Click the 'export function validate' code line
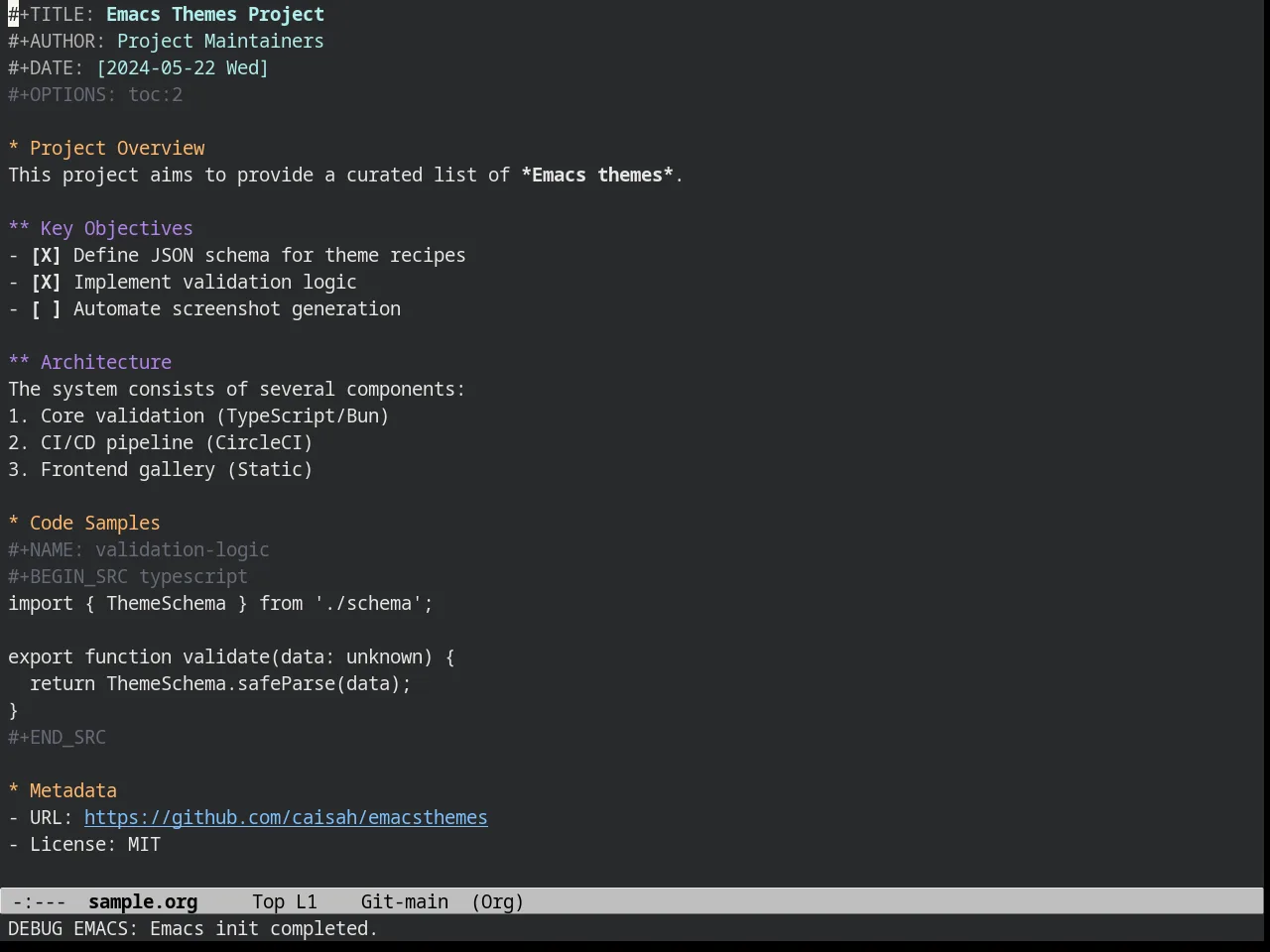This screenshot has height=952, width=1270. pos(232,656)
